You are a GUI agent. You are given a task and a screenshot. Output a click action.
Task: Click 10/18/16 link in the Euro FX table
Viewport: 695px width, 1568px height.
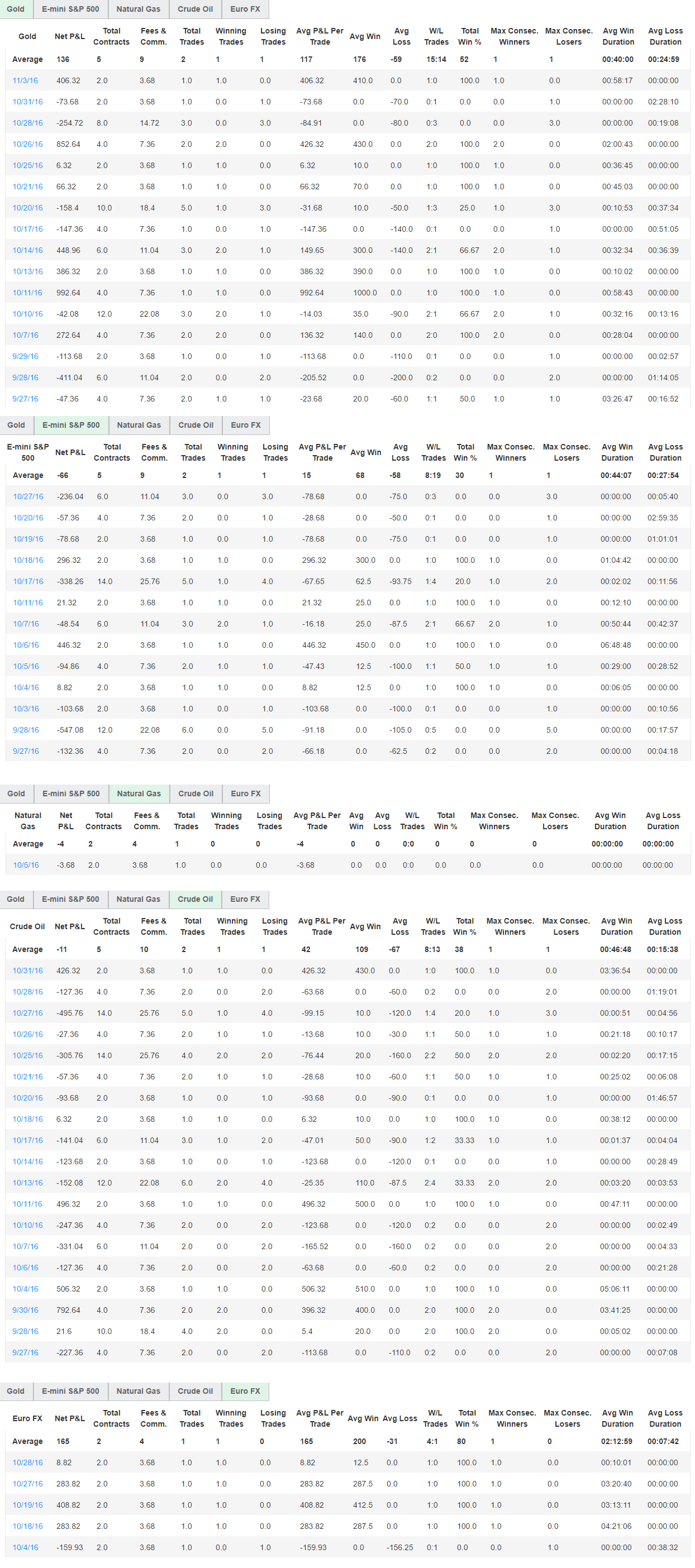coord(27,1526)
